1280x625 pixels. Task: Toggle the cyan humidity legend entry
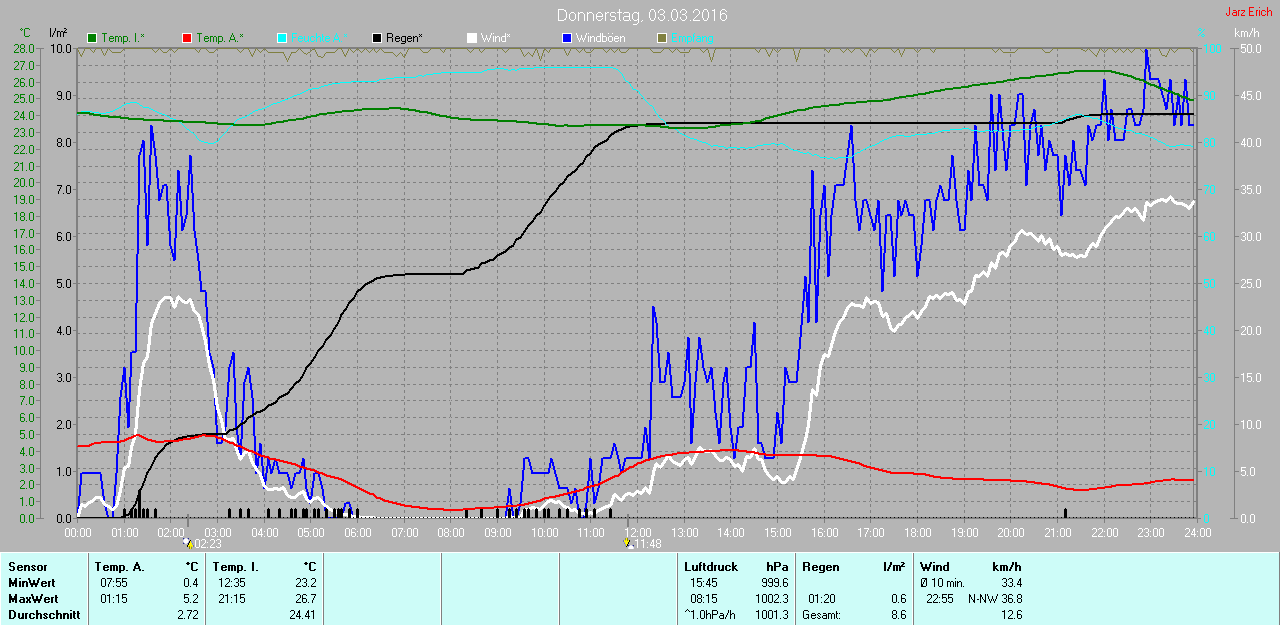[x=312, y=38]
